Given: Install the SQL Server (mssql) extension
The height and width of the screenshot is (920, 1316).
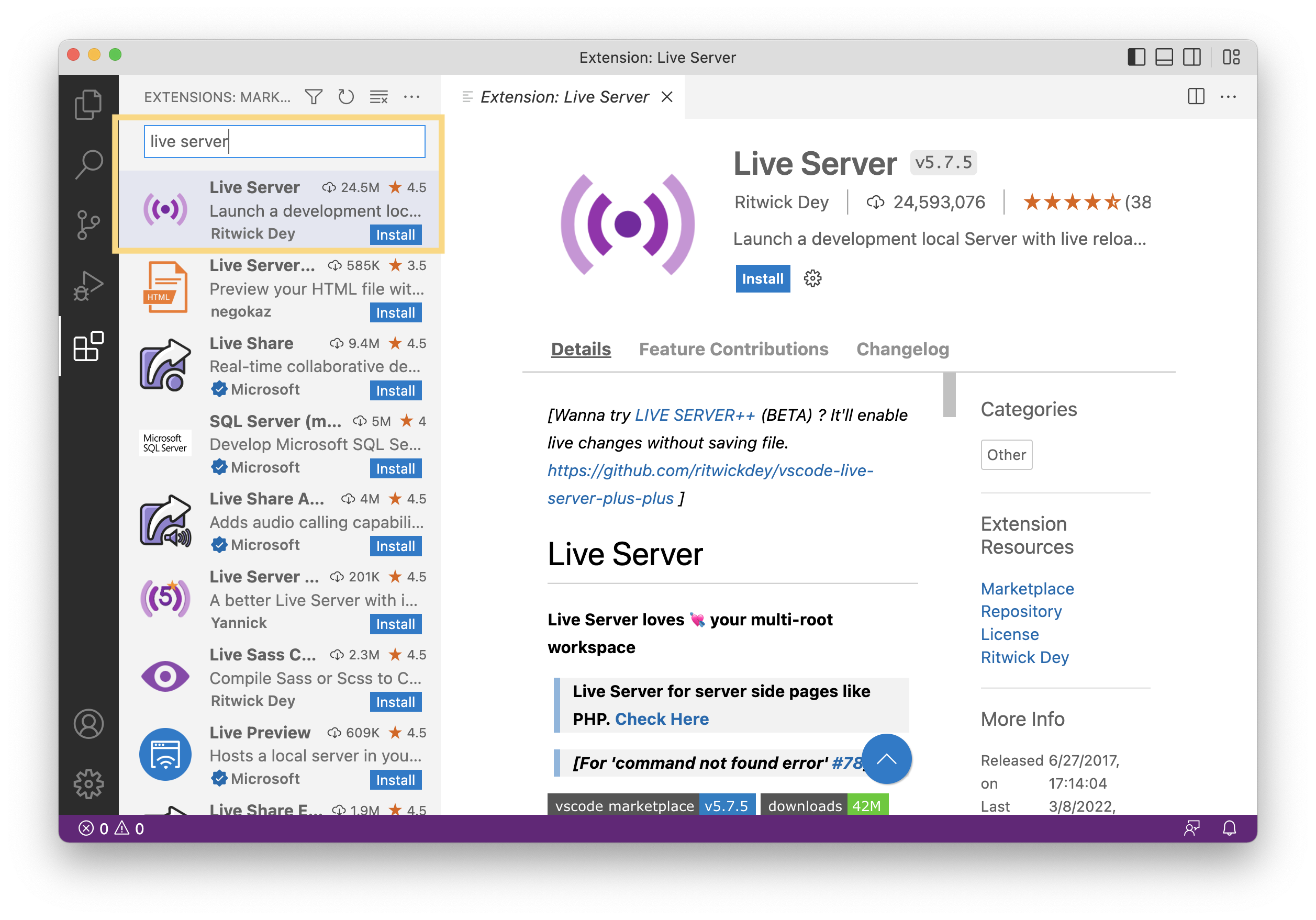Looking at the screenshot, I should 396,468.
